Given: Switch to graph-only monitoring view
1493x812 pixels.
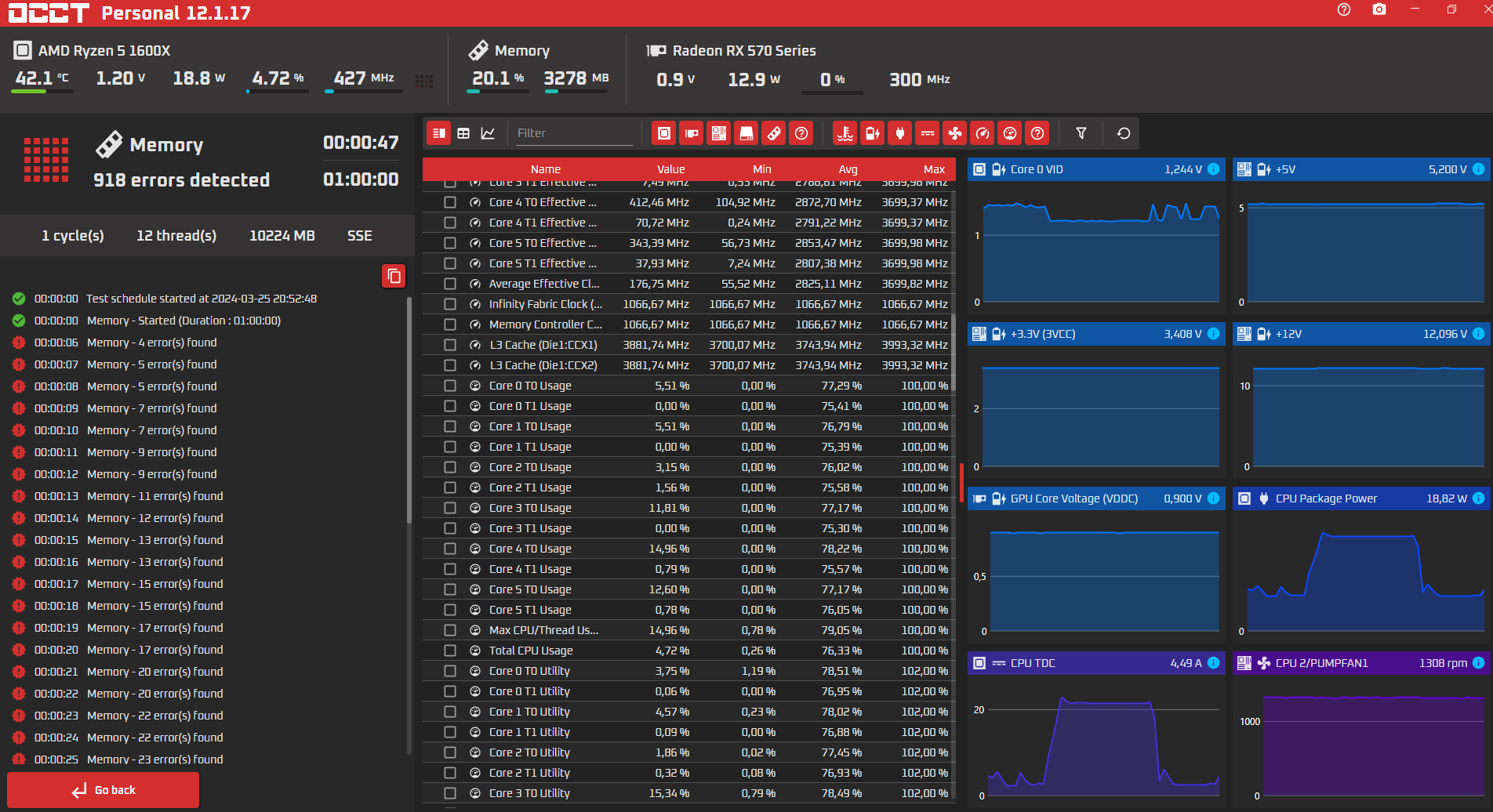Looking at the screenshot, I should (x=488, y=133).
